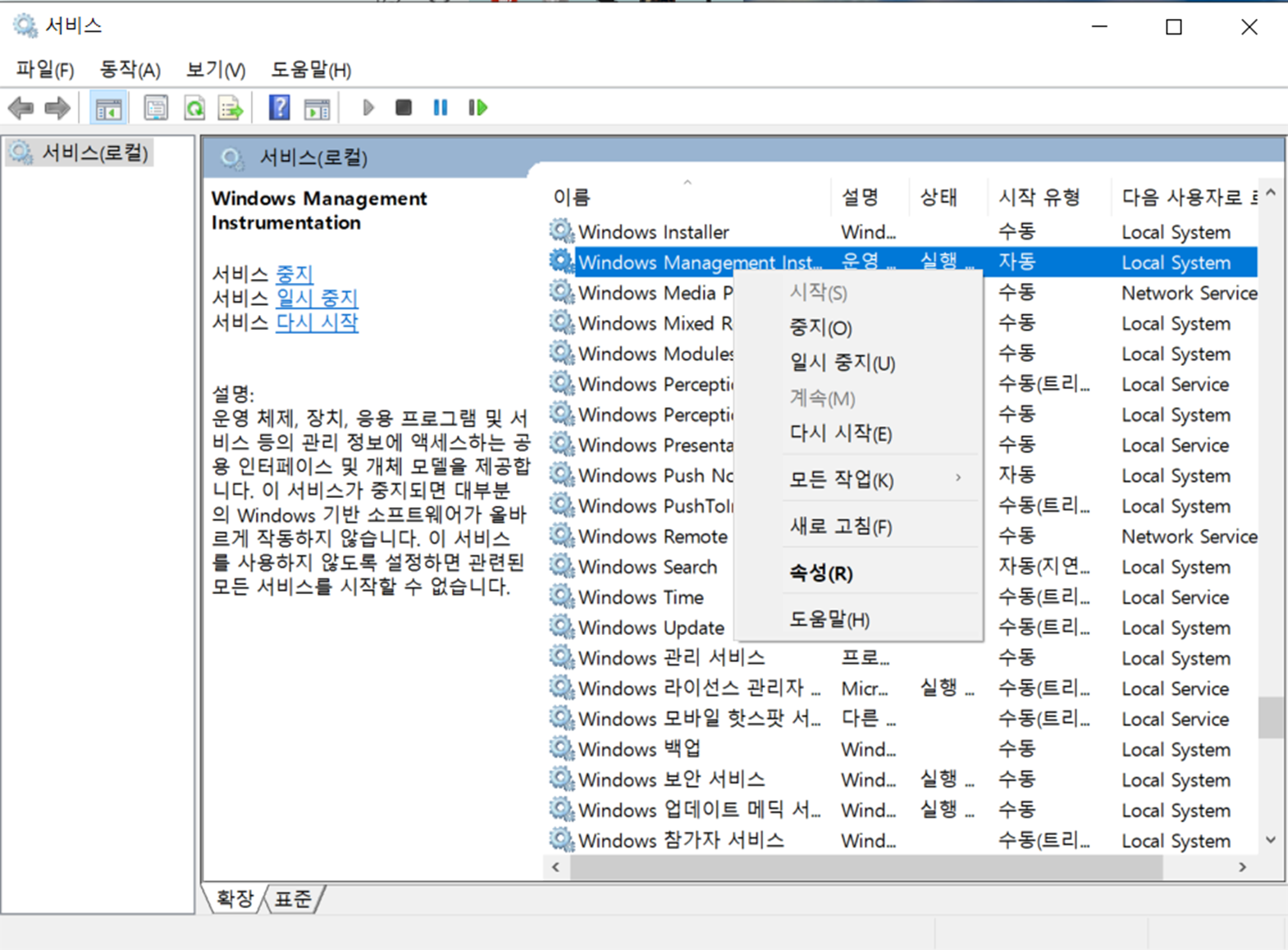Sort by 다음 사용자로 column header
This screenshot has height=950, width=1288.
coord(1184,197)
